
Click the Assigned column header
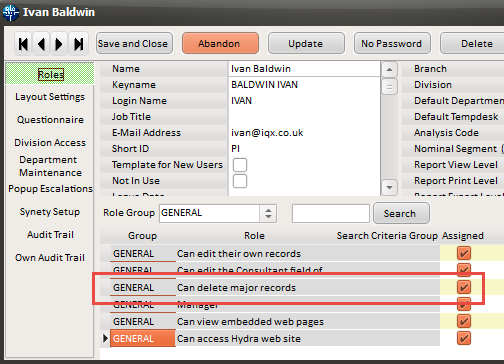coord(463,236)
